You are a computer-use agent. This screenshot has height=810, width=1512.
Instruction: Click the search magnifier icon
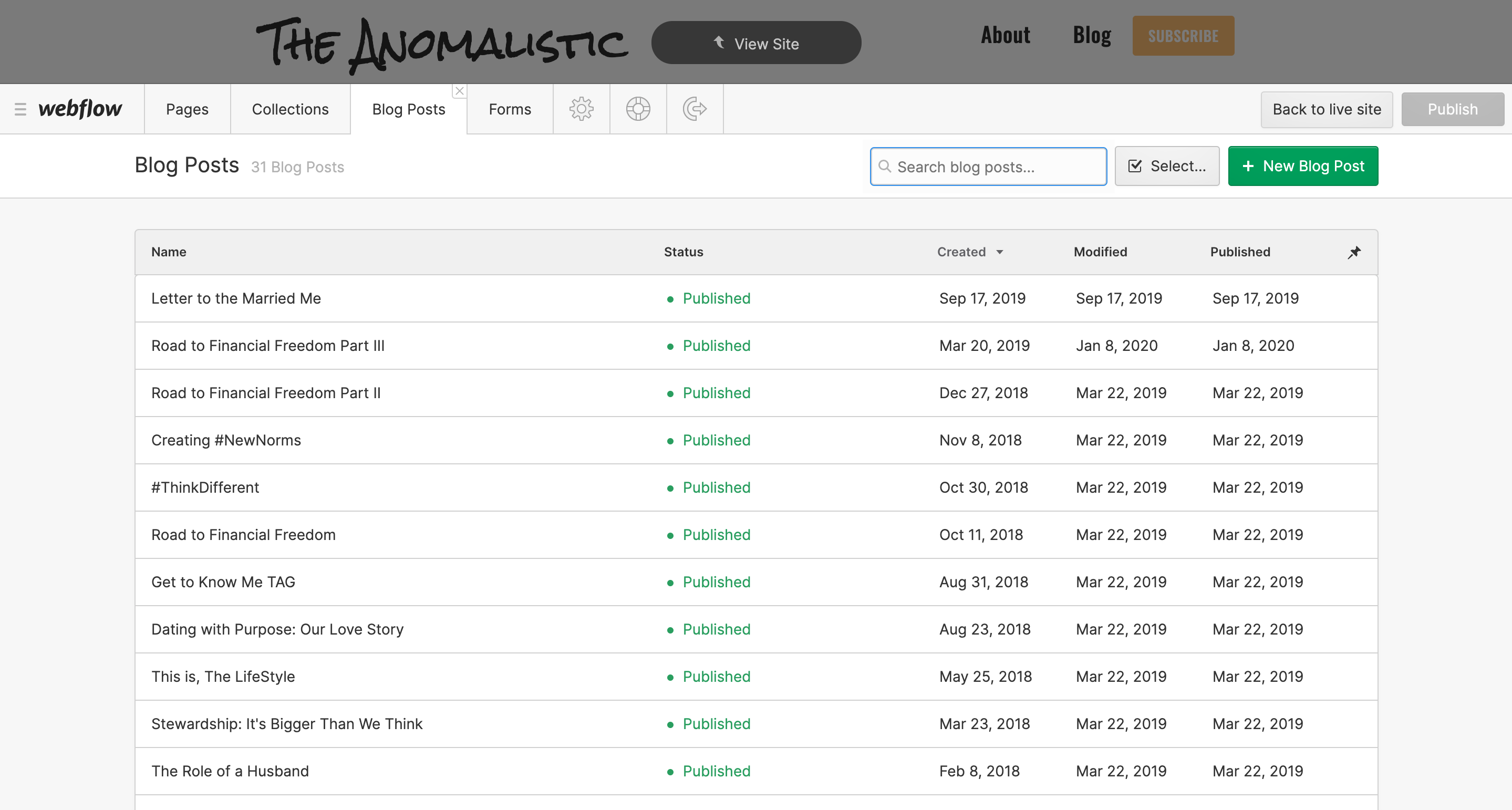(x=885, y=167)
